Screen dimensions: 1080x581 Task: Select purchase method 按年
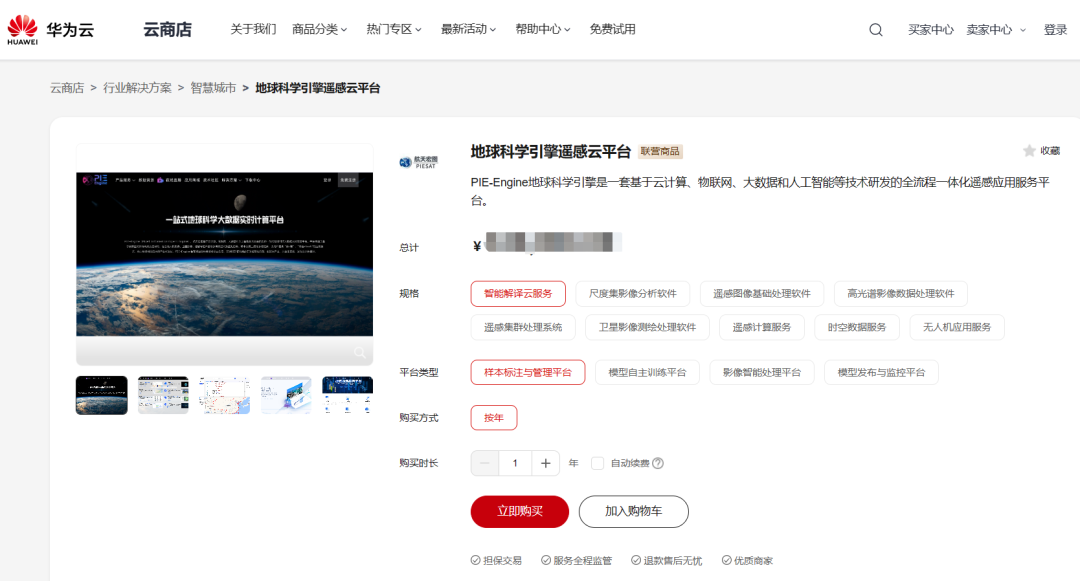pos(494,418)
